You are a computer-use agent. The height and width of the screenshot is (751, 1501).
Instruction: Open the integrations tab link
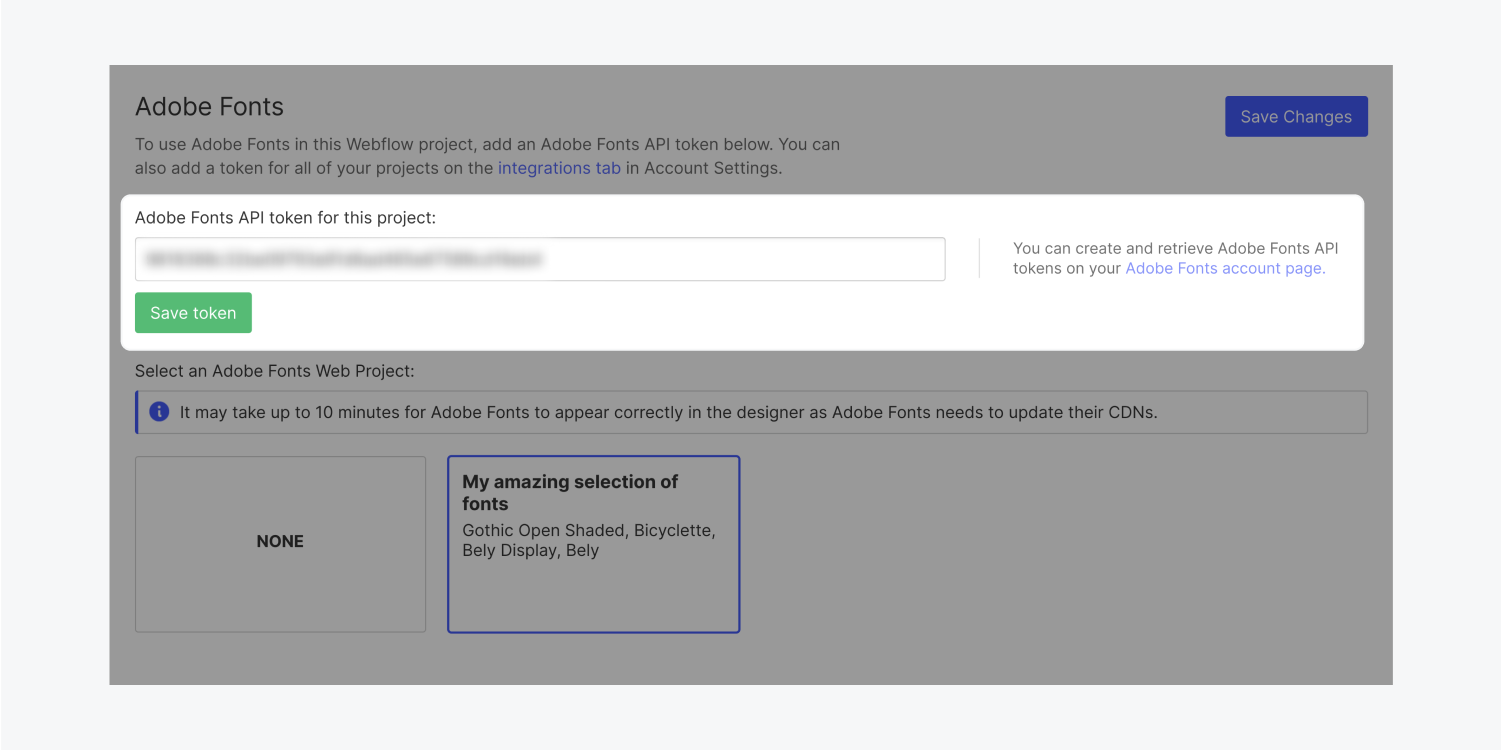(x=559, y=168)
